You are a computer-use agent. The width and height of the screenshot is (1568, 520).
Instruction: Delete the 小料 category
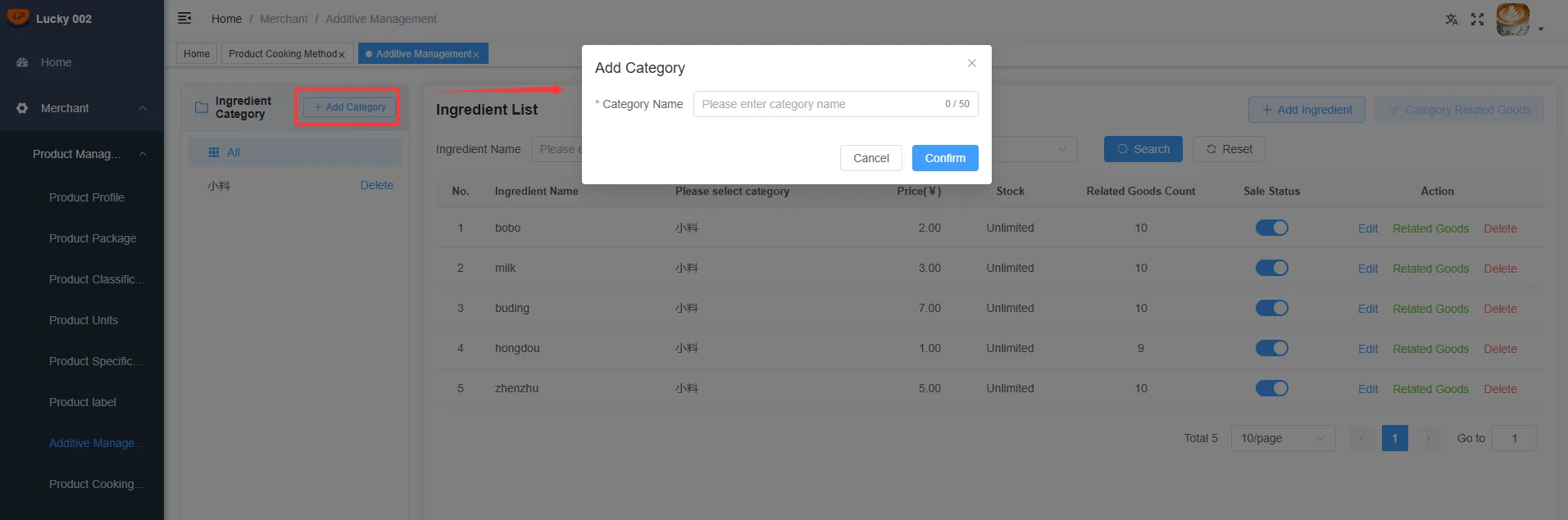377,186
